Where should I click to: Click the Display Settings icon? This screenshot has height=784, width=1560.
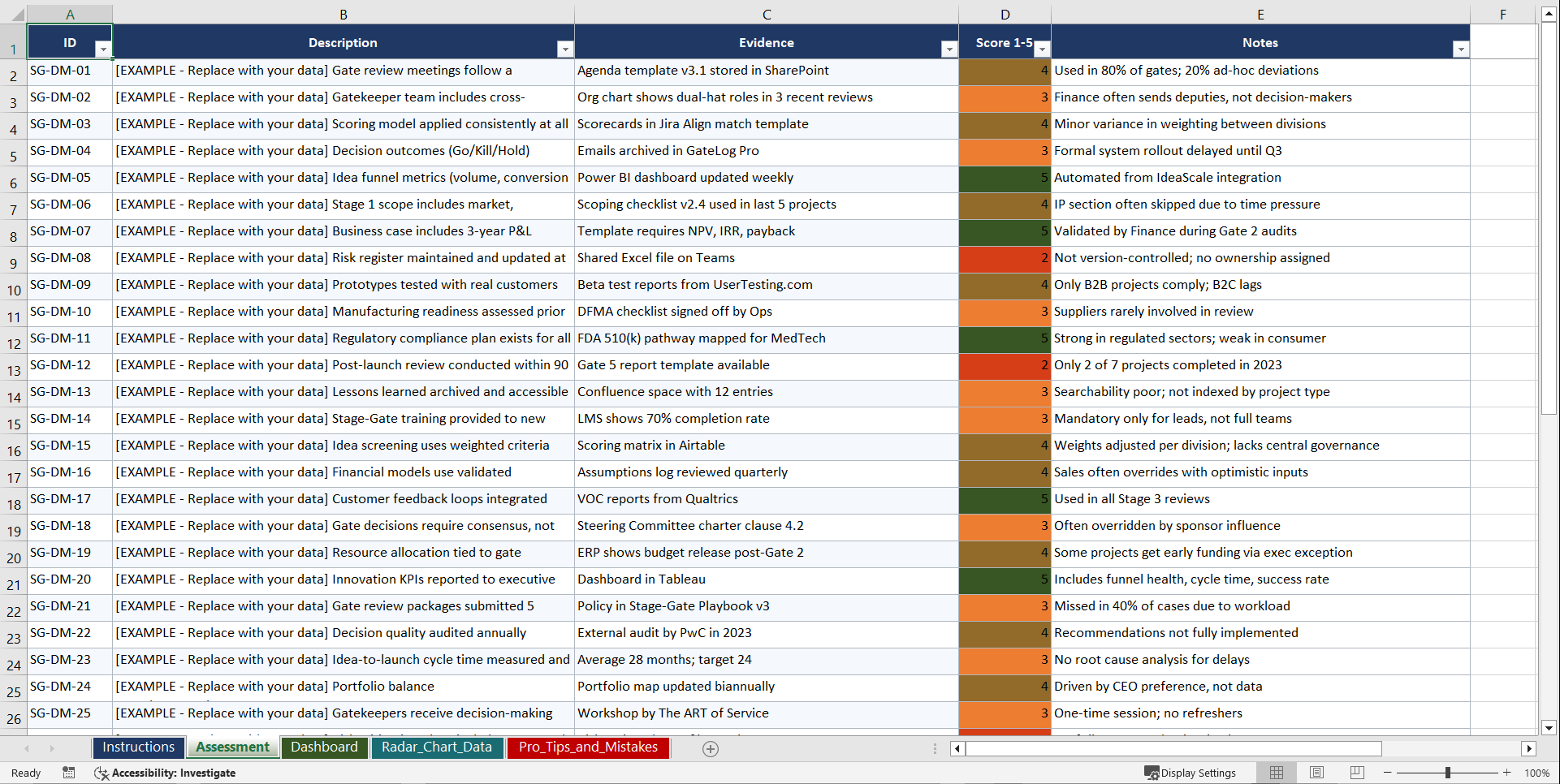1150,773
